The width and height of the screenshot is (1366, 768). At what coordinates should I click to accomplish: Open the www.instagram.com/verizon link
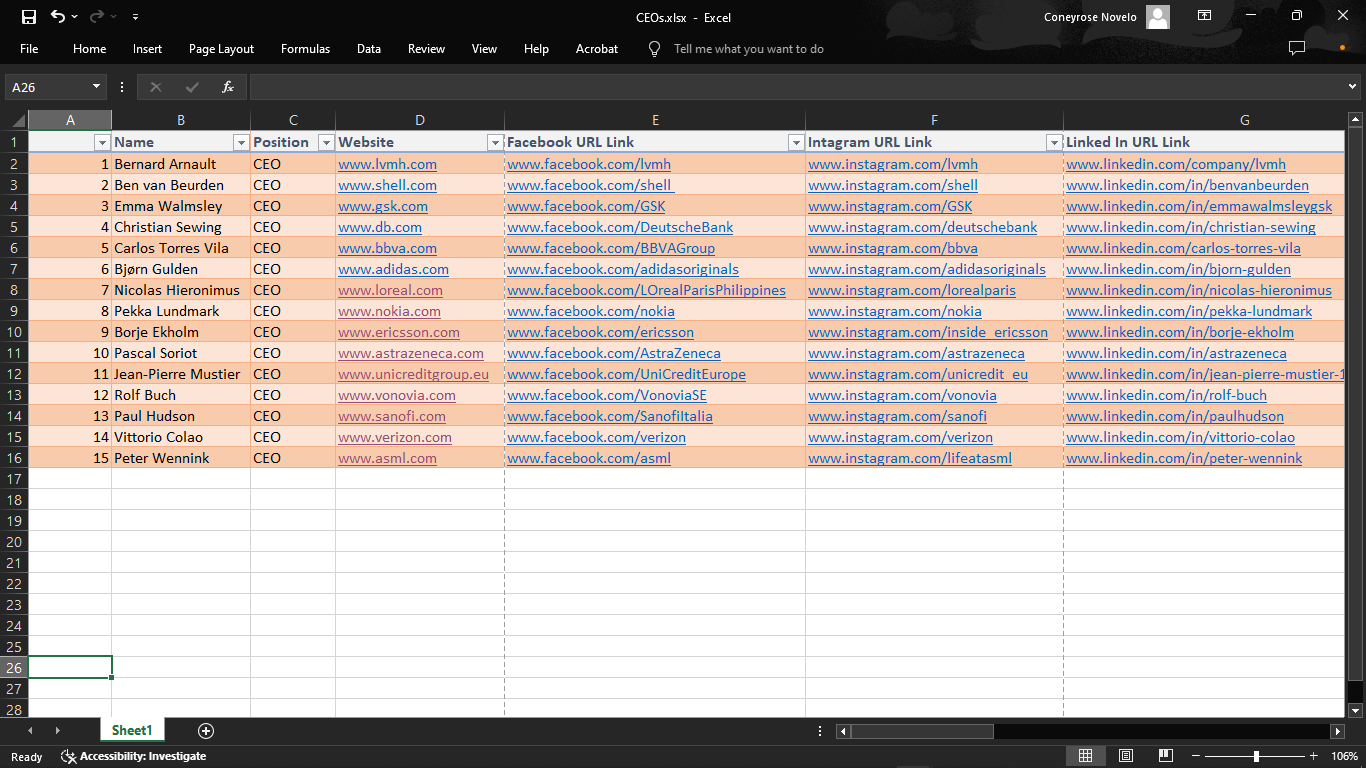coord(900,437)
